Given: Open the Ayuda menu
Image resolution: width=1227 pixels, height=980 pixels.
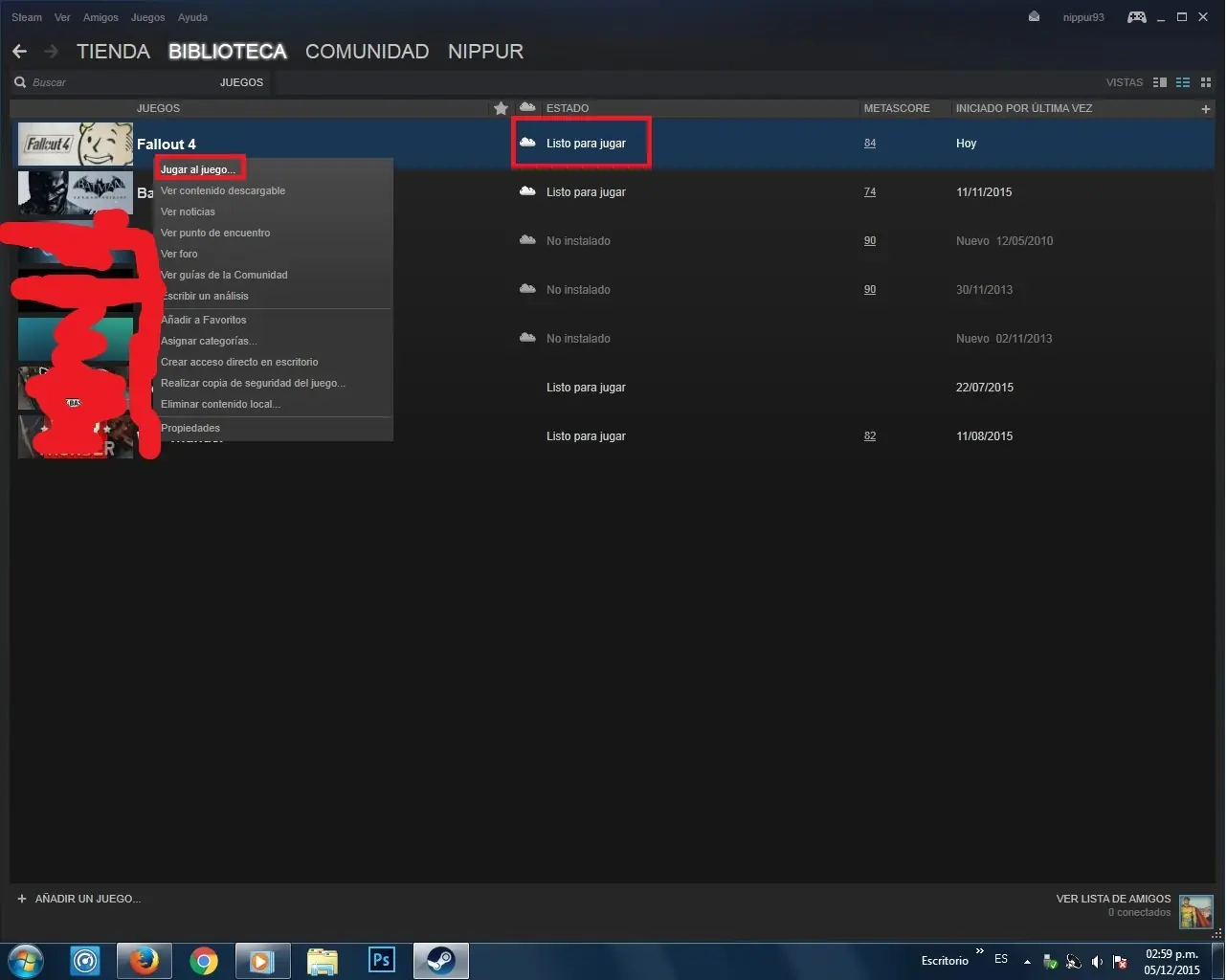Looking at the screenshot, I should (x=192, y=17).
